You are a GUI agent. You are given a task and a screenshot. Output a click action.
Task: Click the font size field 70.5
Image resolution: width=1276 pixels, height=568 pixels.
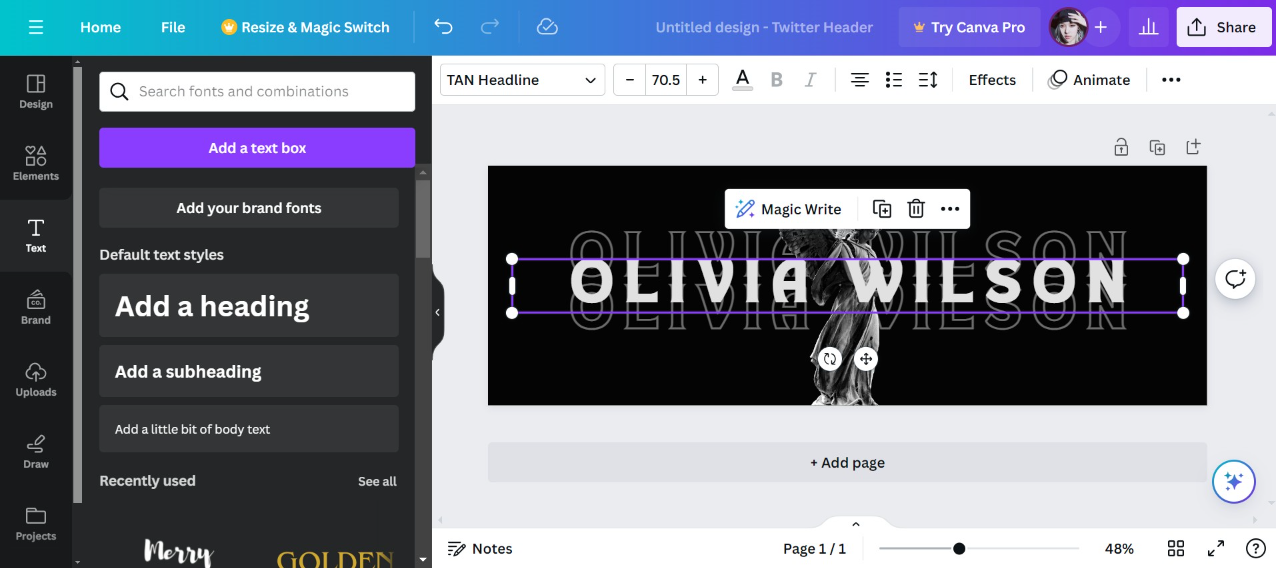click(666, 80)
